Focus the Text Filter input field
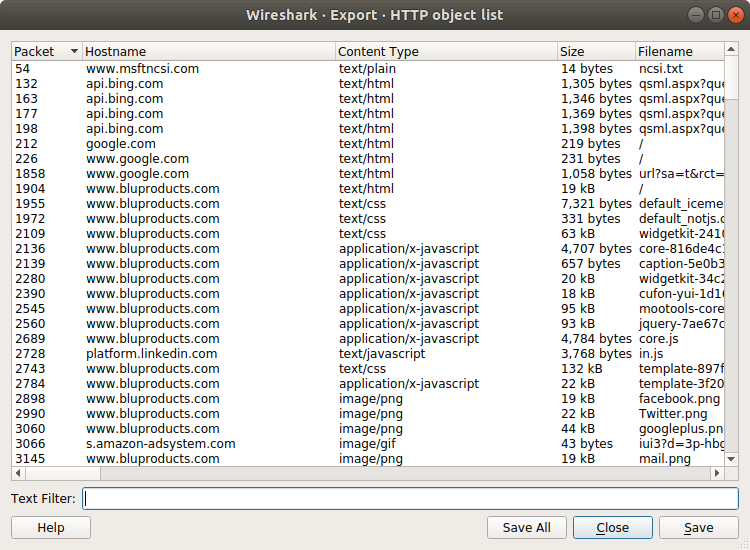This screenshot has width=750, height=550. tap(410, 499)
